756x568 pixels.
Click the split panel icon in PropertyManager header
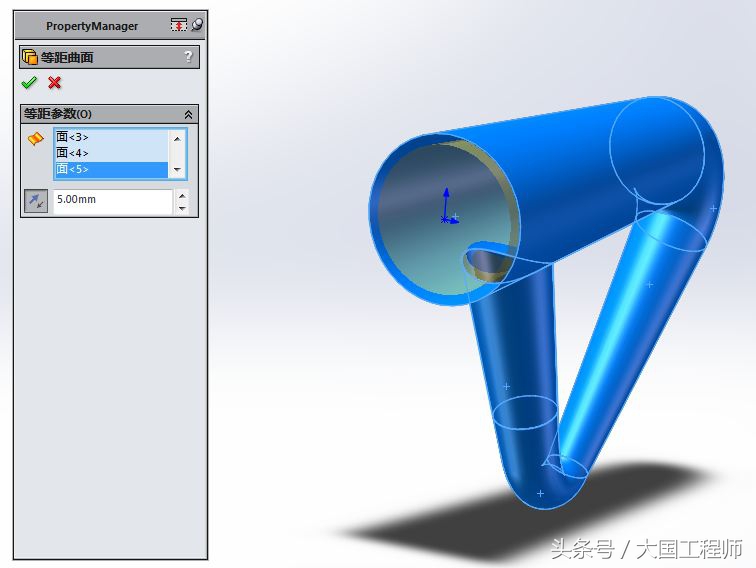(179, 25)
